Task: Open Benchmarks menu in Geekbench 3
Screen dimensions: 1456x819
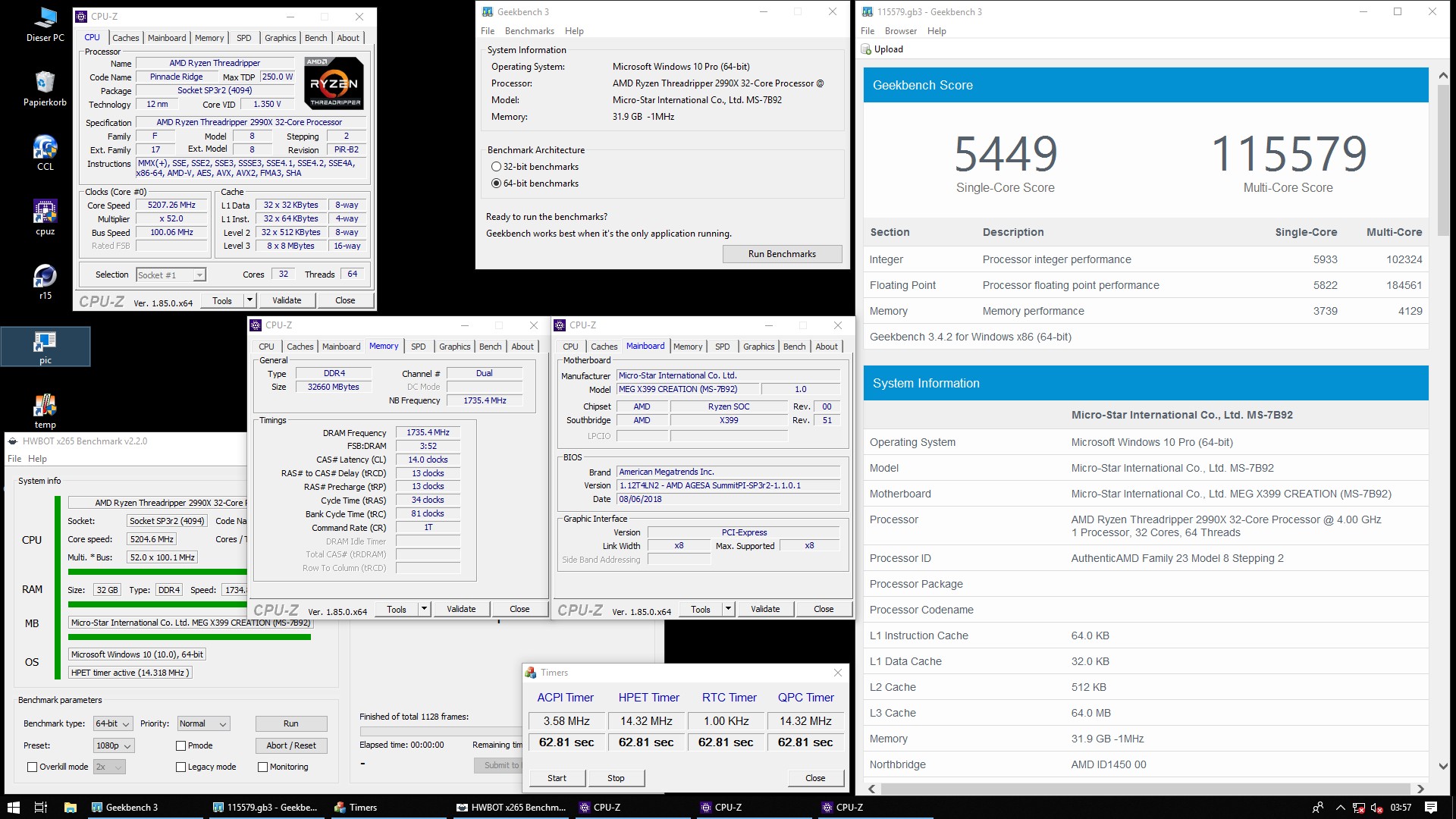Action: (529, 31)
